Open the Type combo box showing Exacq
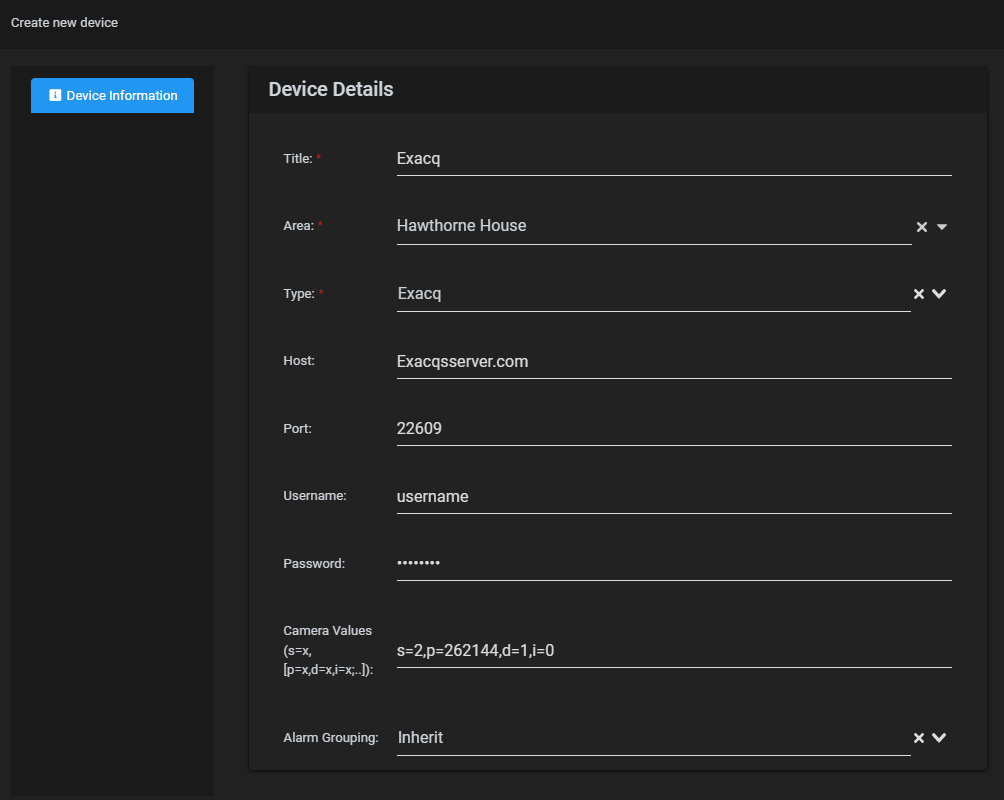This screenshot has width=1004, height=800. 653,294
